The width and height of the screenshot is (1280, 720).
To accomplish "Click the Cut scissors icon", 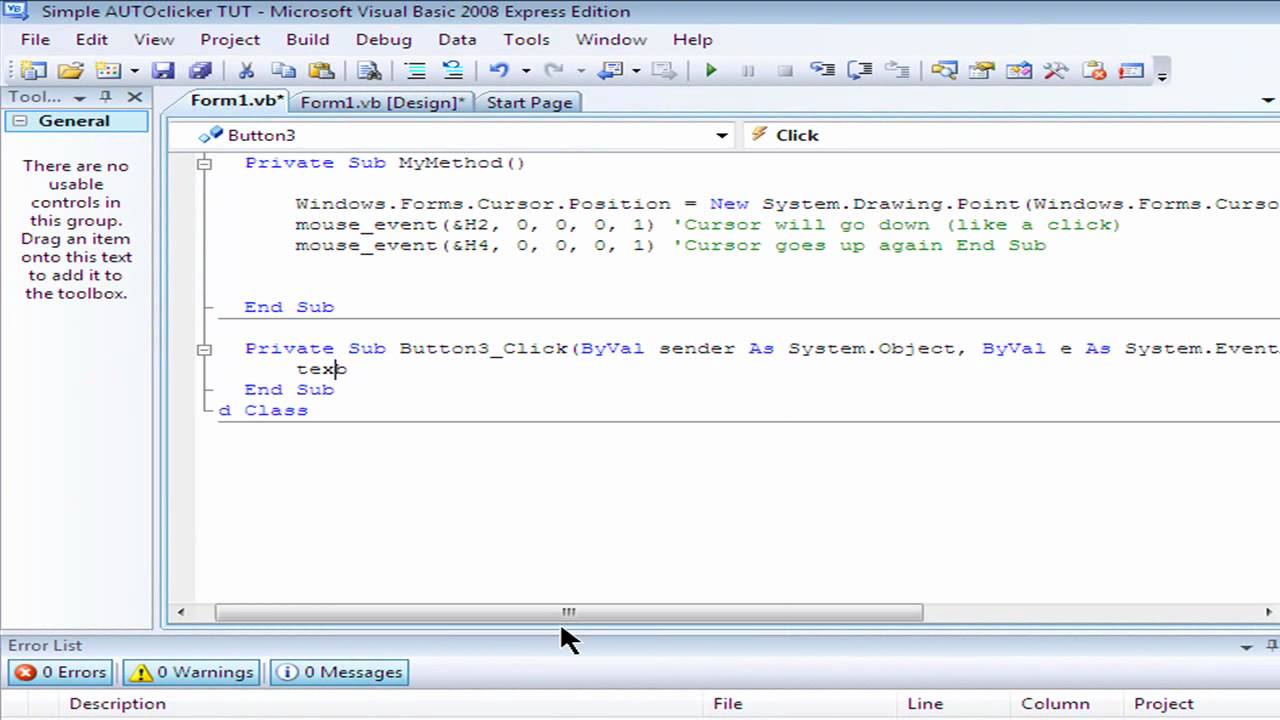I will point(246,71).
